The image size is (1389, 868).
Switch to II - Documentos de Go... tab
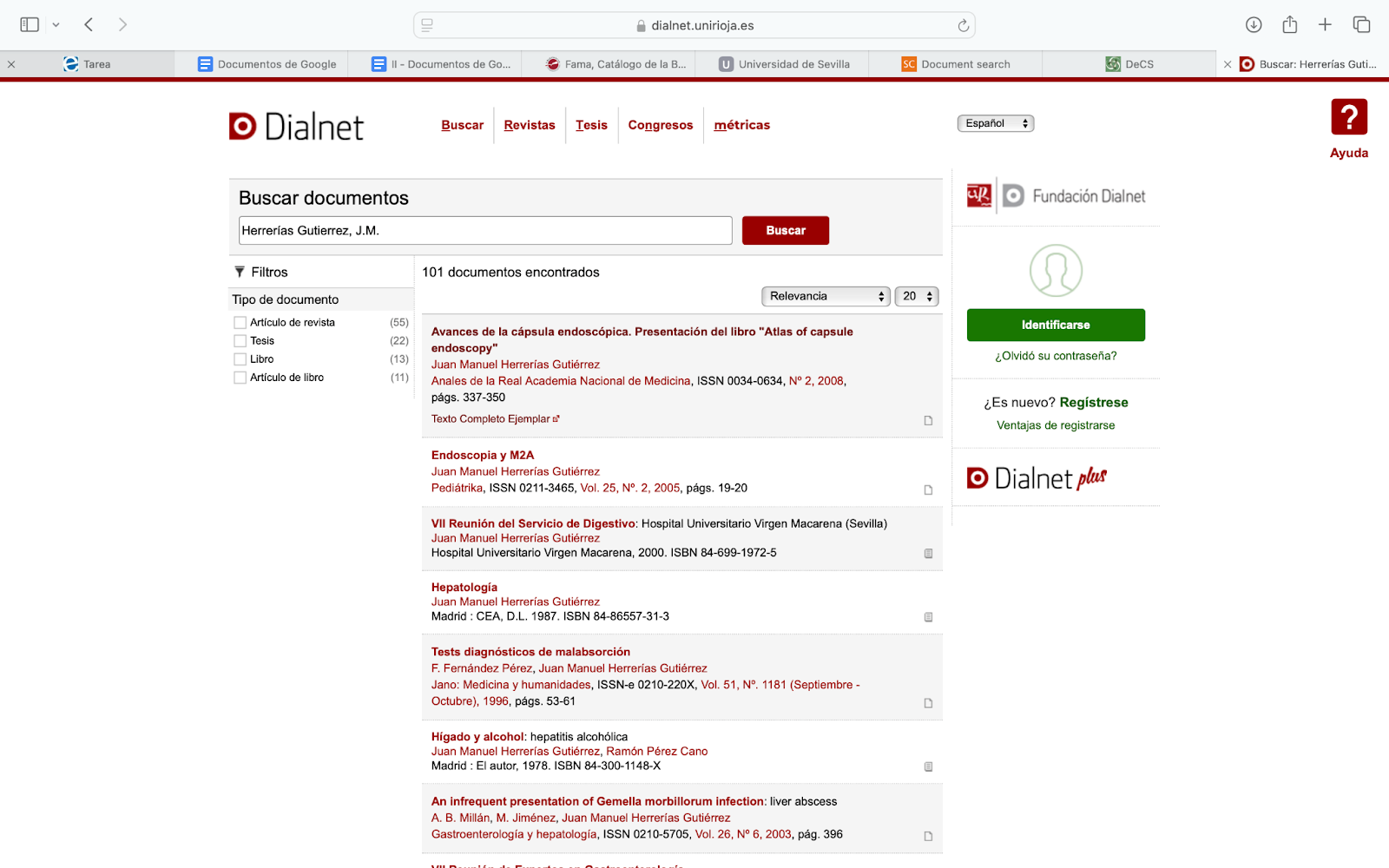pos(441,64)
